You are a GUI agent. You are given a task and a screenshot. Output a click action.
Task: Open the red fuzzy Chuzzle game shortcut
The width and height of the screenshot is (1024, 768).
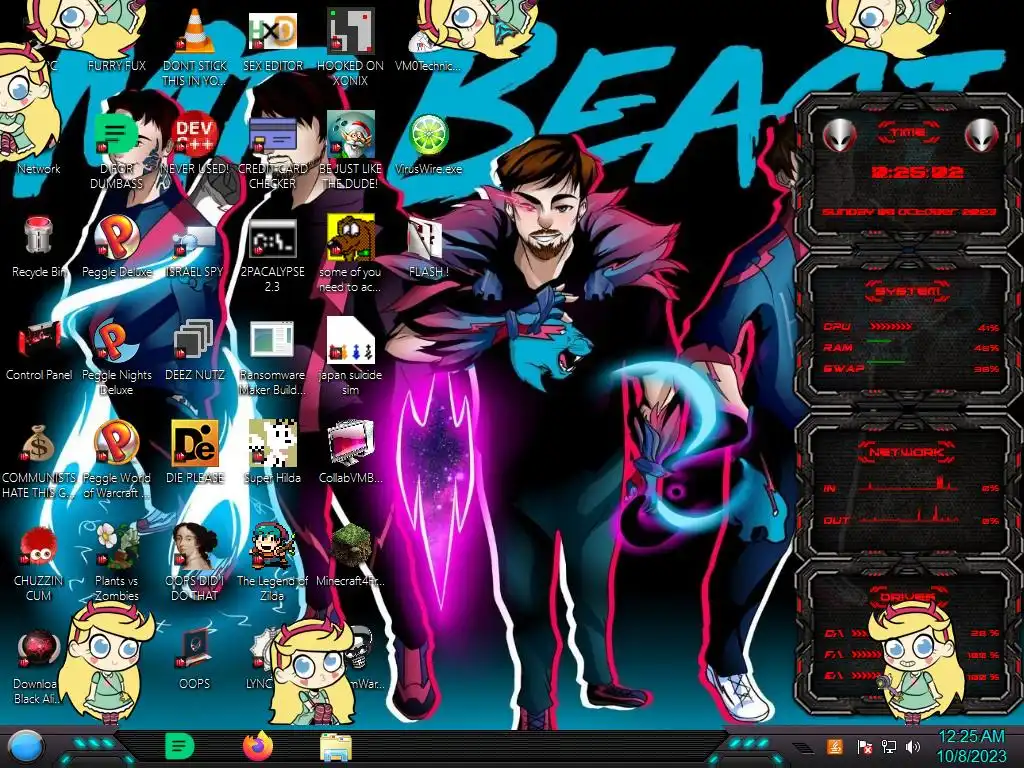[39, 547]
